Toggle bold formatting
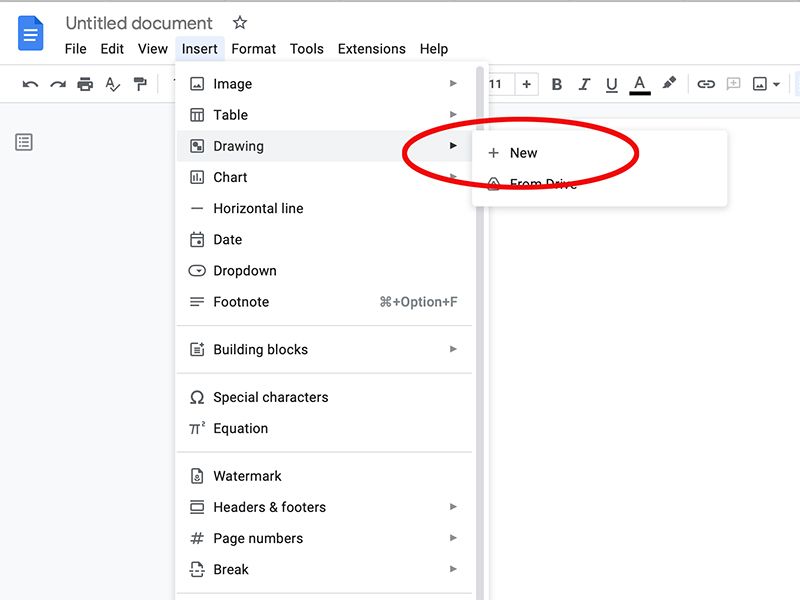The height and width of the screenshot is (600, 800). [x=556, y=84]
